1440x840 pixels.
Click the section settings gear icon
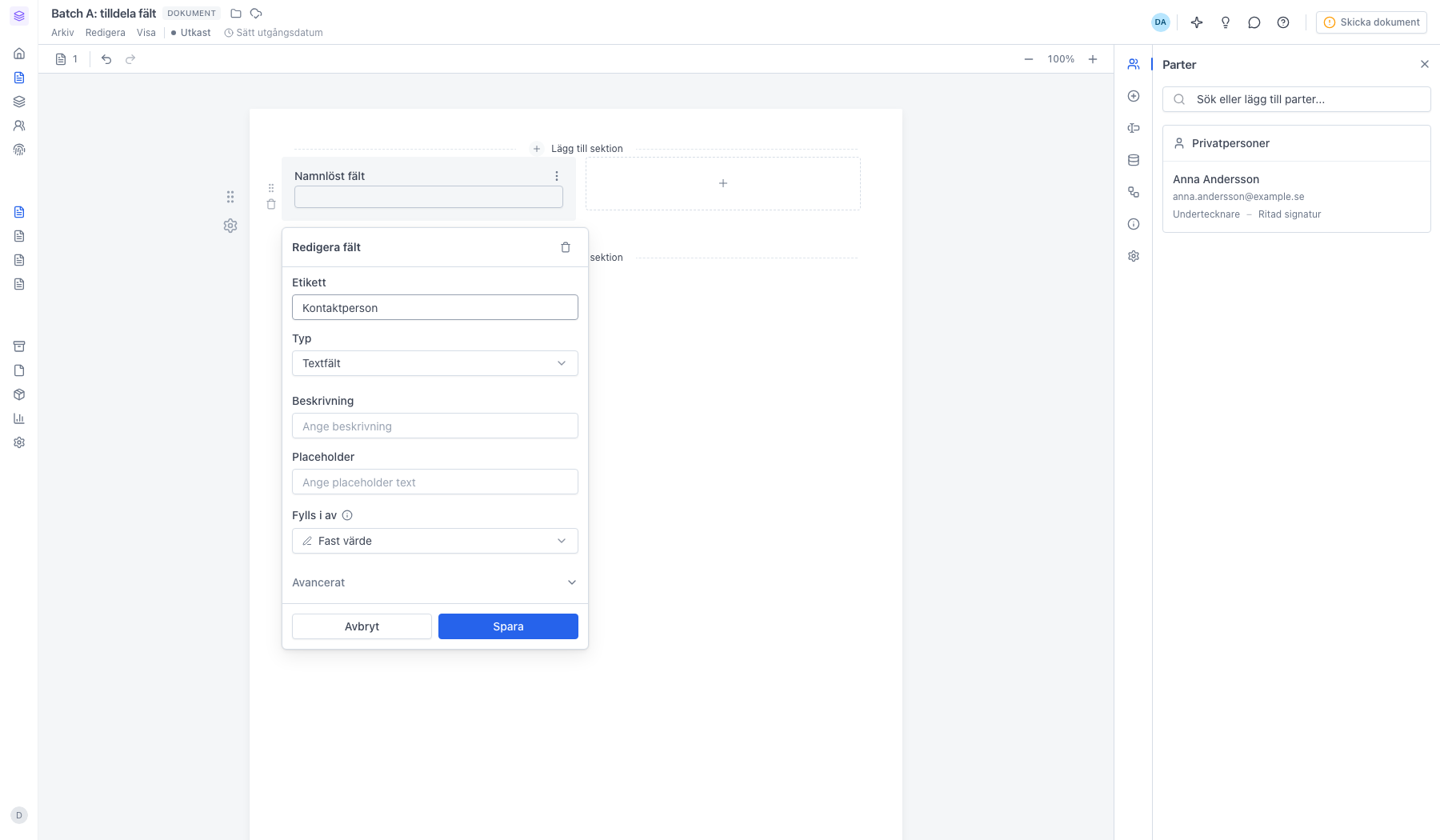pos(230,226)
